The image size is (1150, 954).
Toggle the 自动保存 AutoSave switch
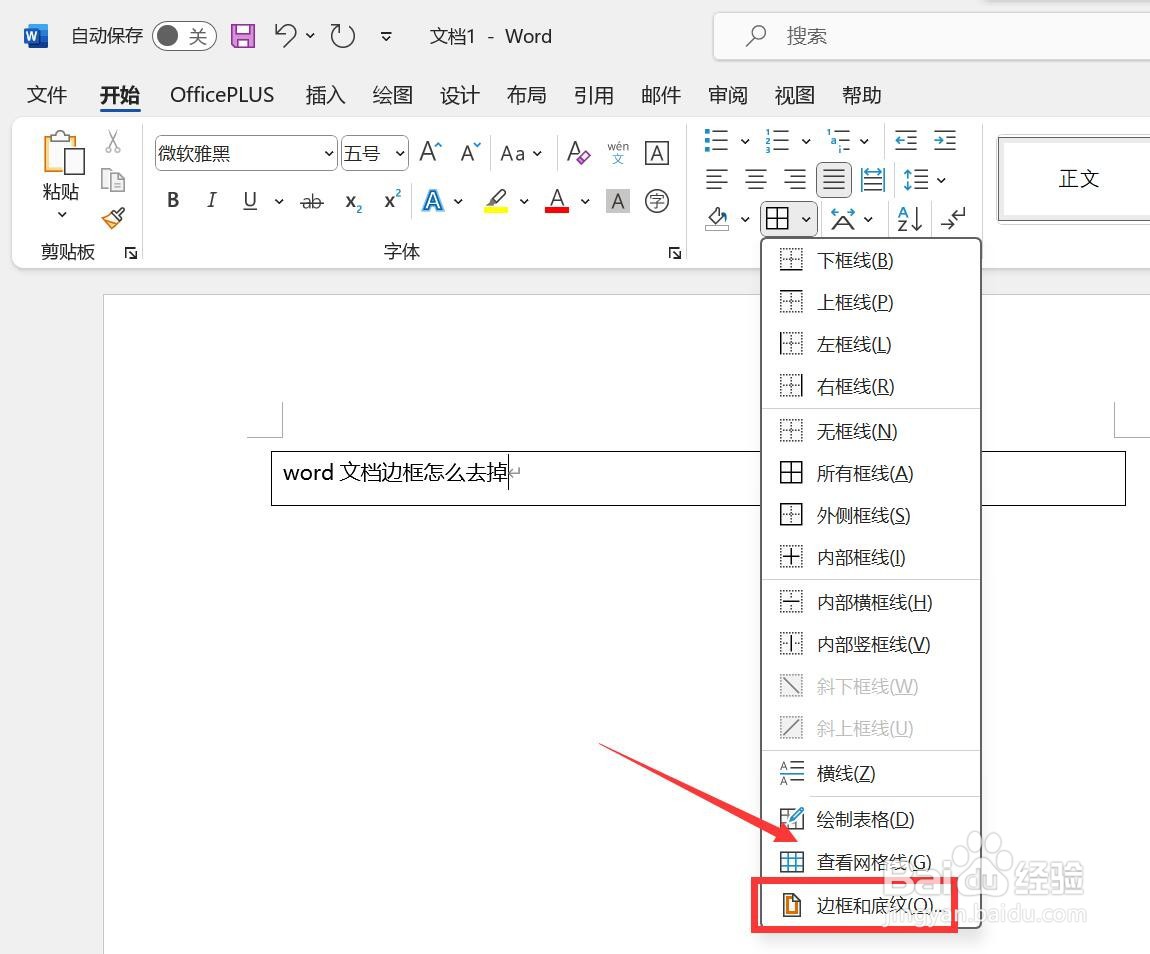[184, 34]
